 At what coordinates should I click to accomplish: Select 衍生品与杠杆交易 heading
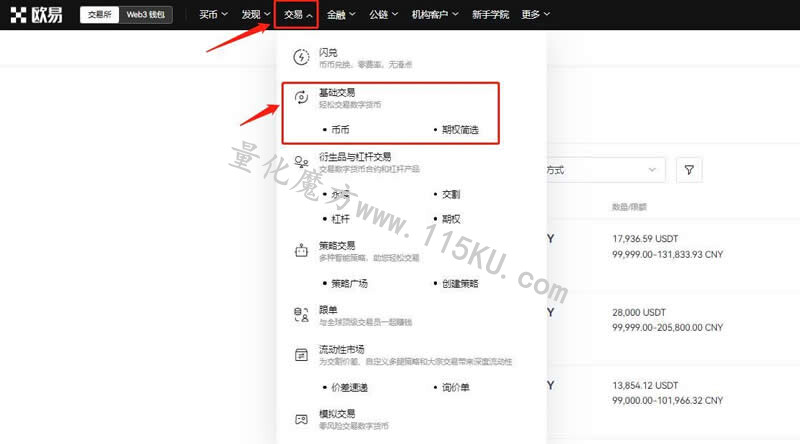[355, 157]
